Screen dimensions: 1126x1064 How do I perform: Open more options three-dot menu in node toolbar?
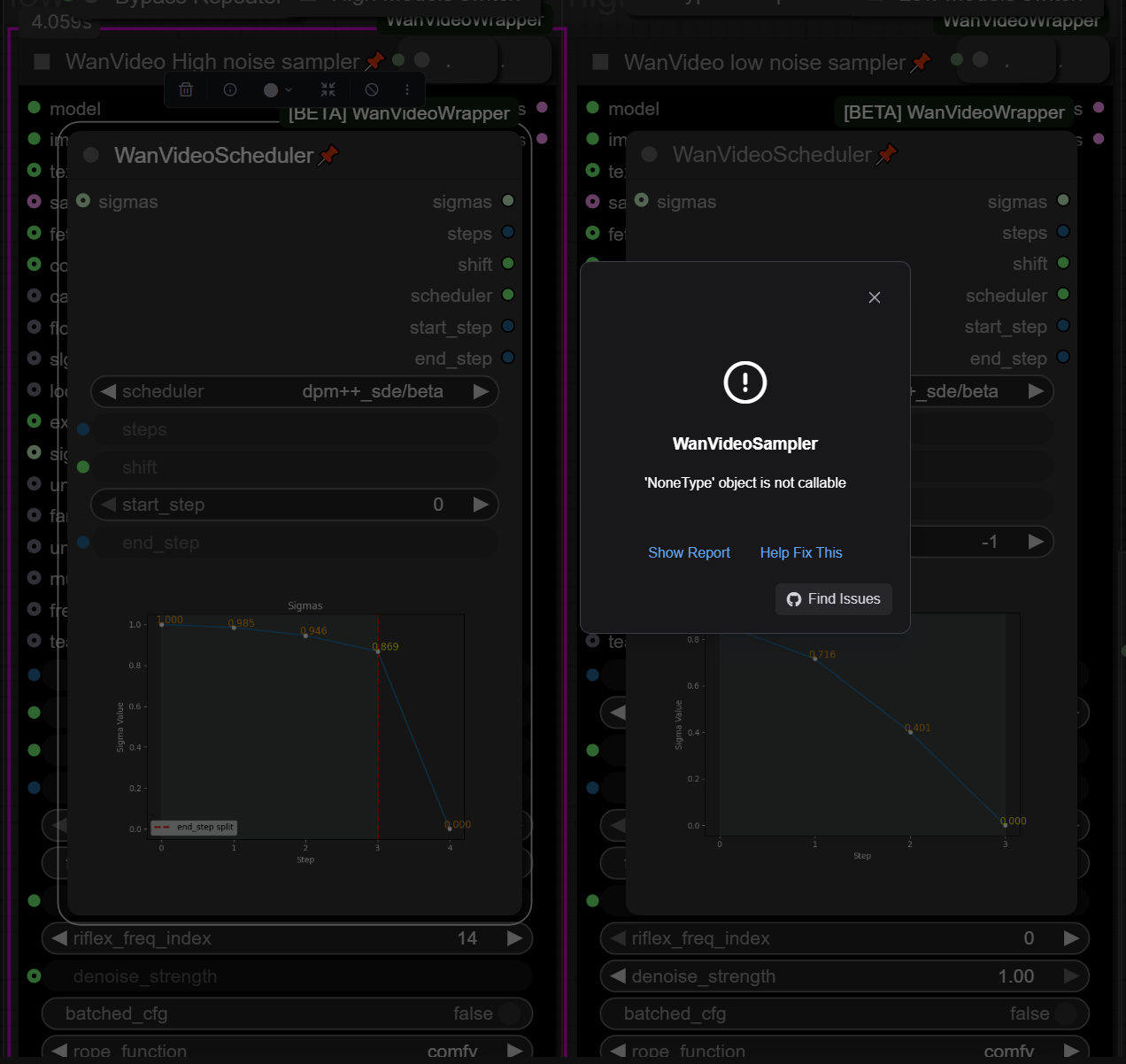pos(407,89)
